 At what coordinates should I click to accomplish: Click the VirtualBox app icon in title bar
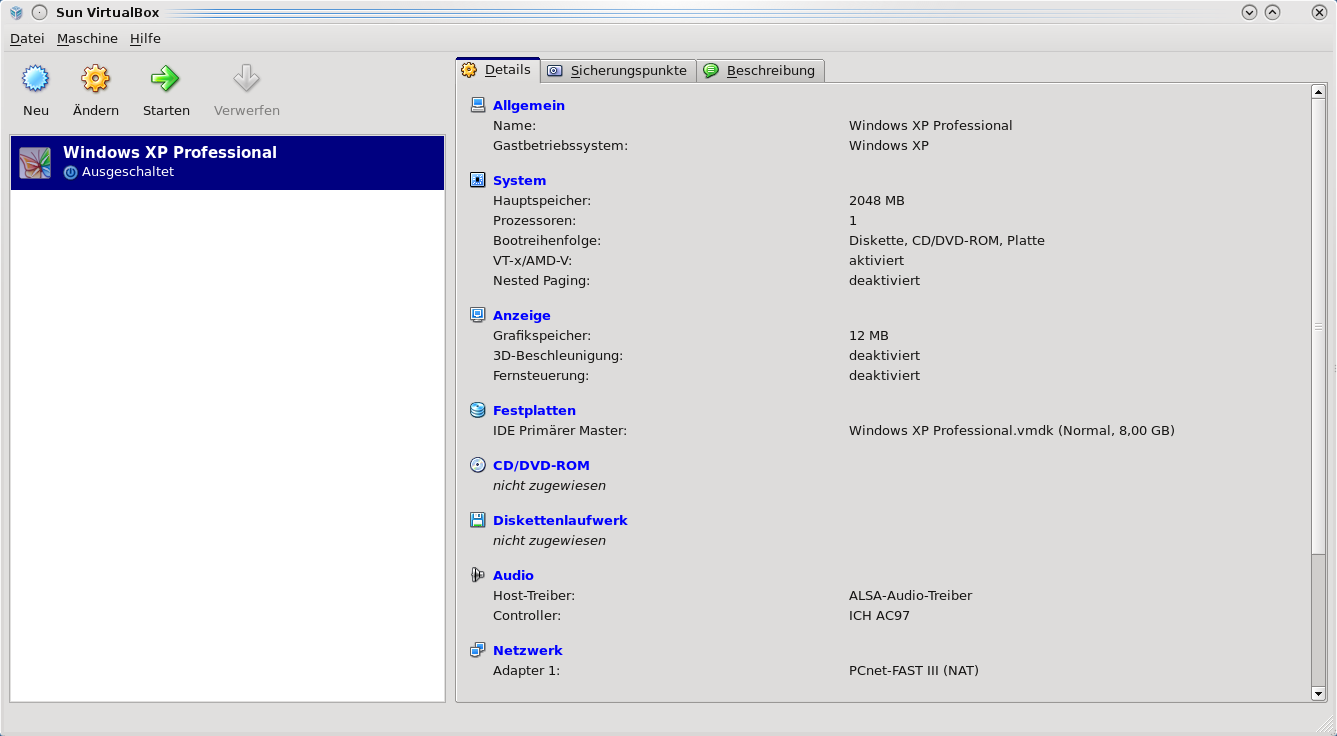[16, 12]
